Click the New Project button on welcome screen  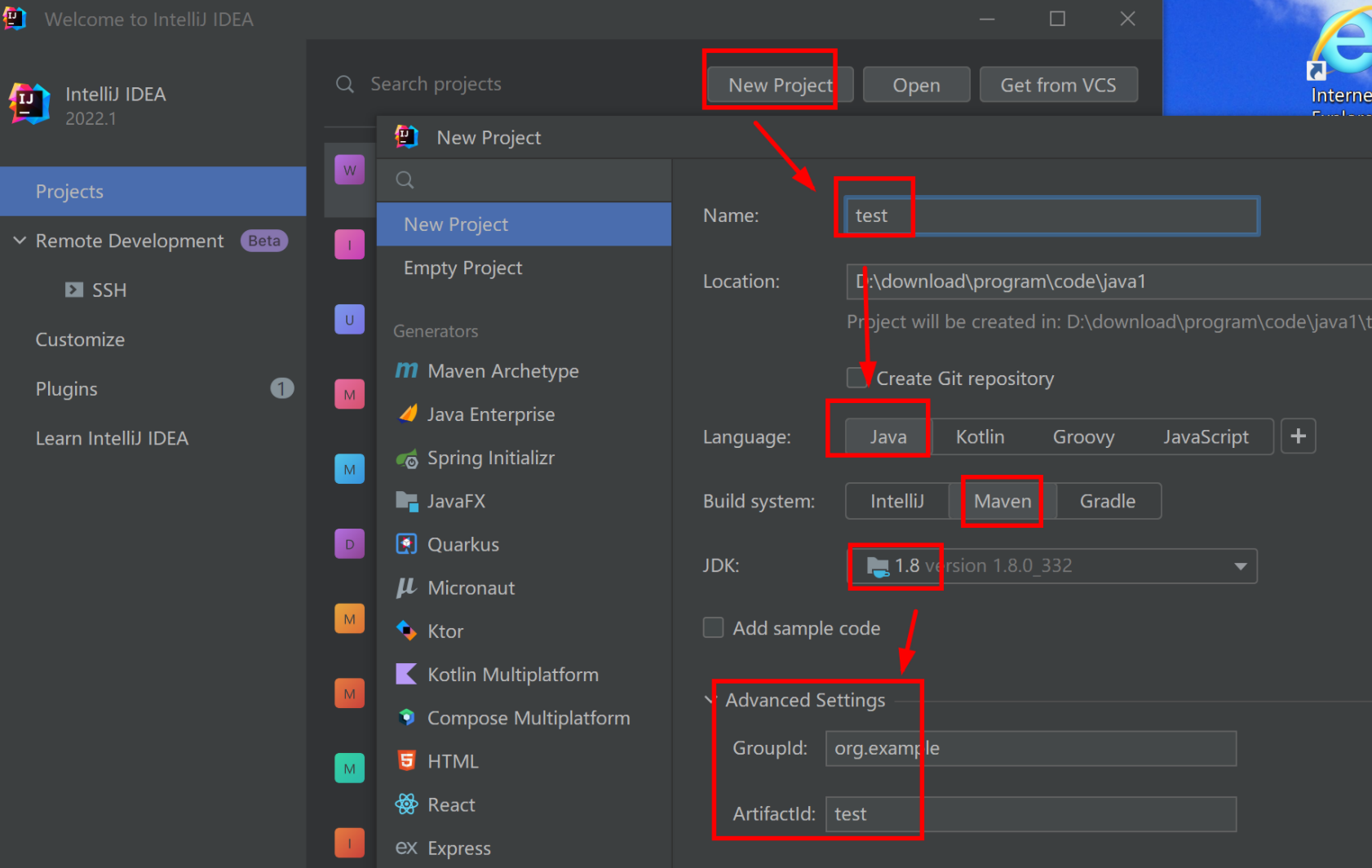click(780, 85)
